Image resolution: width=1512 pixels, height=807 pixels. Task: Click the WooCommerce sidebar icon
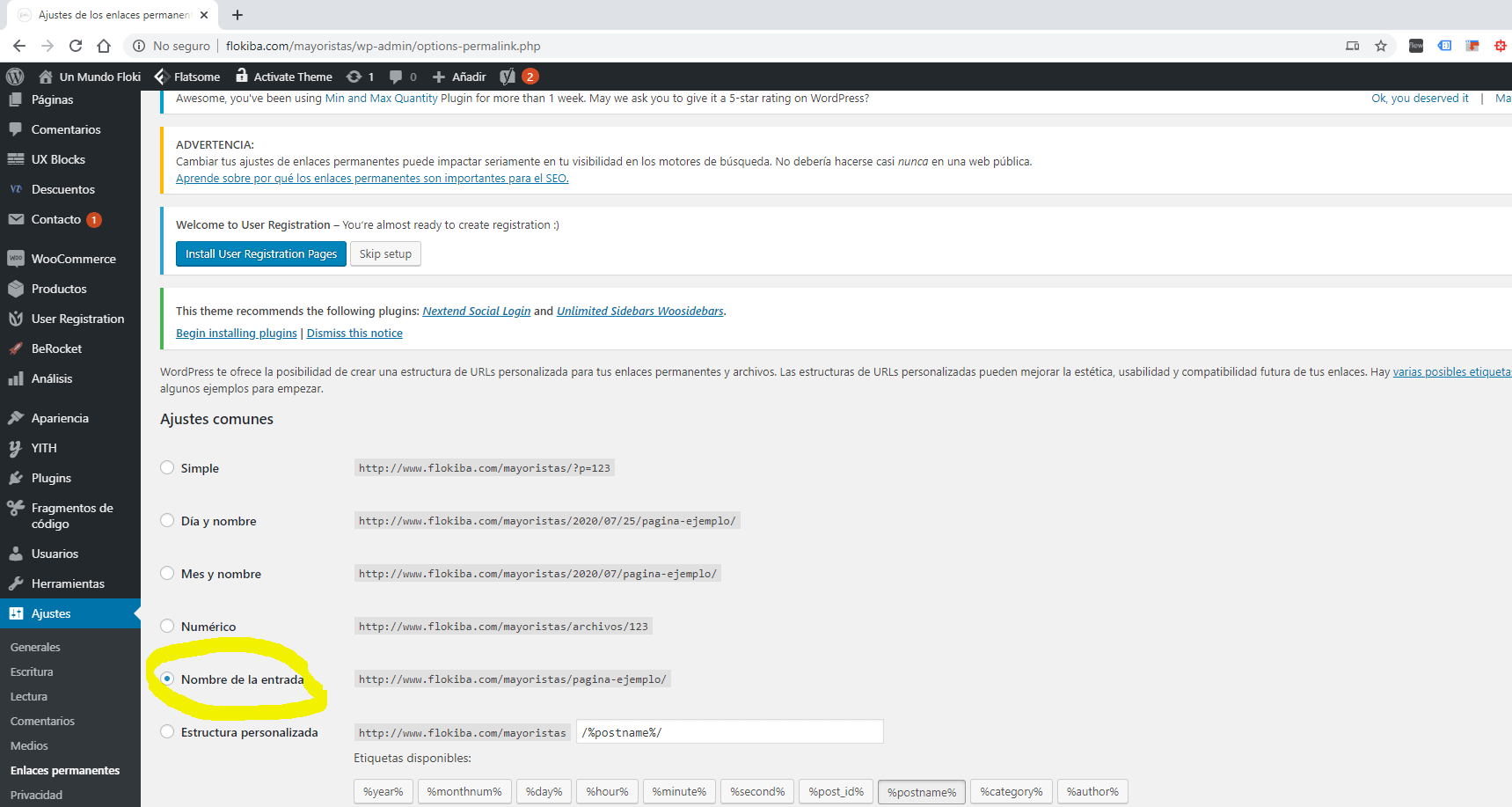(15, 259)
